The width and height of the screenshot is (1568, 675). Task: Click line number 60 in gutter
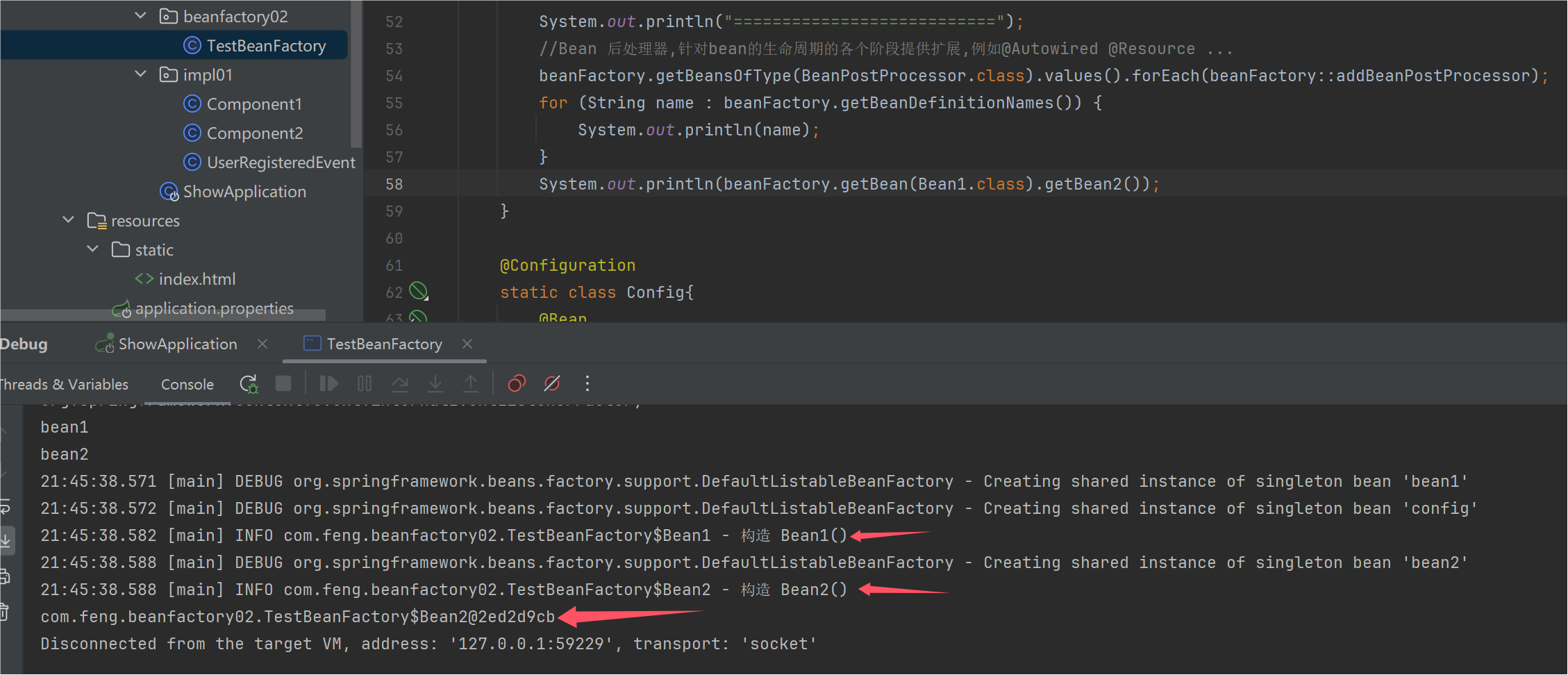tap(394, 237)
